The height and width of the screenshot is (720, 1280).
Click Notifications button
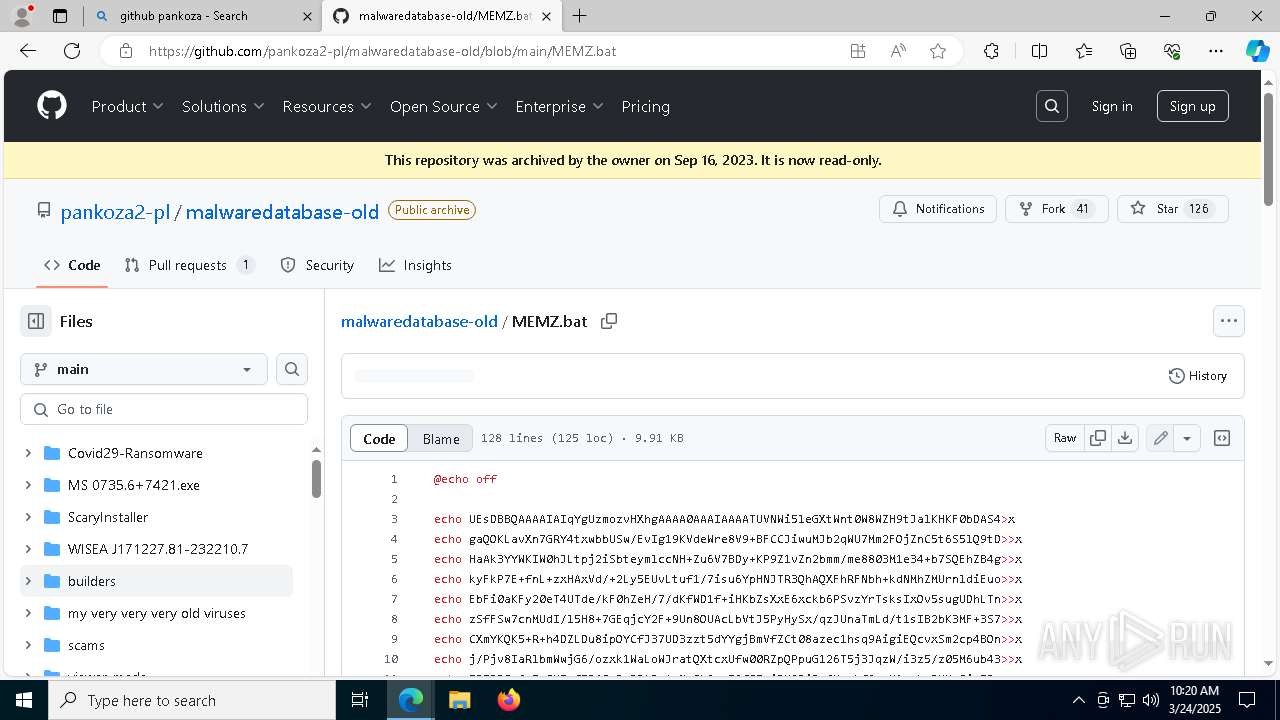pos(938,209)
